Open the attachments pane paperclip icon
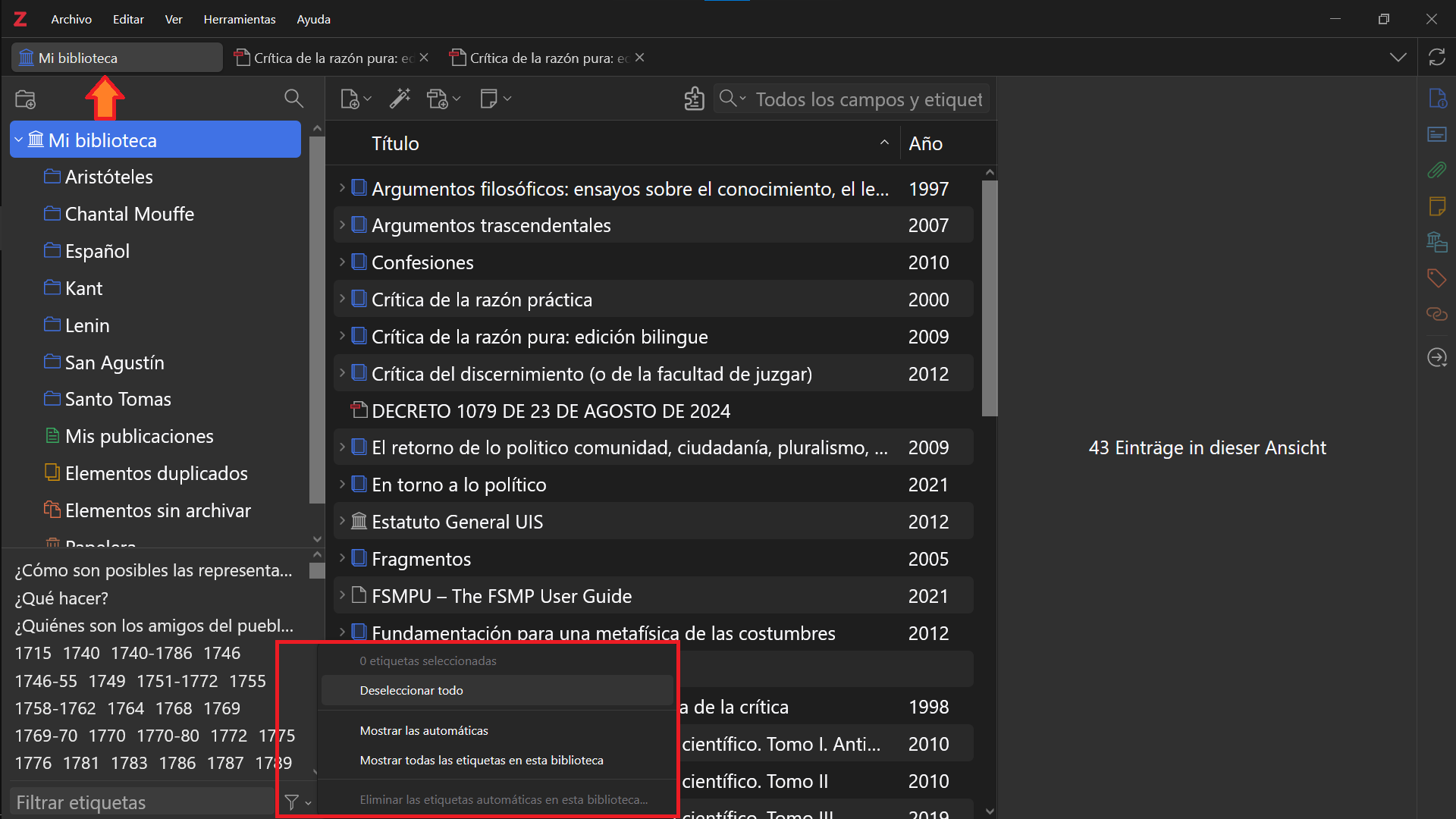 pyautogui.click(x=1436, y=170)
